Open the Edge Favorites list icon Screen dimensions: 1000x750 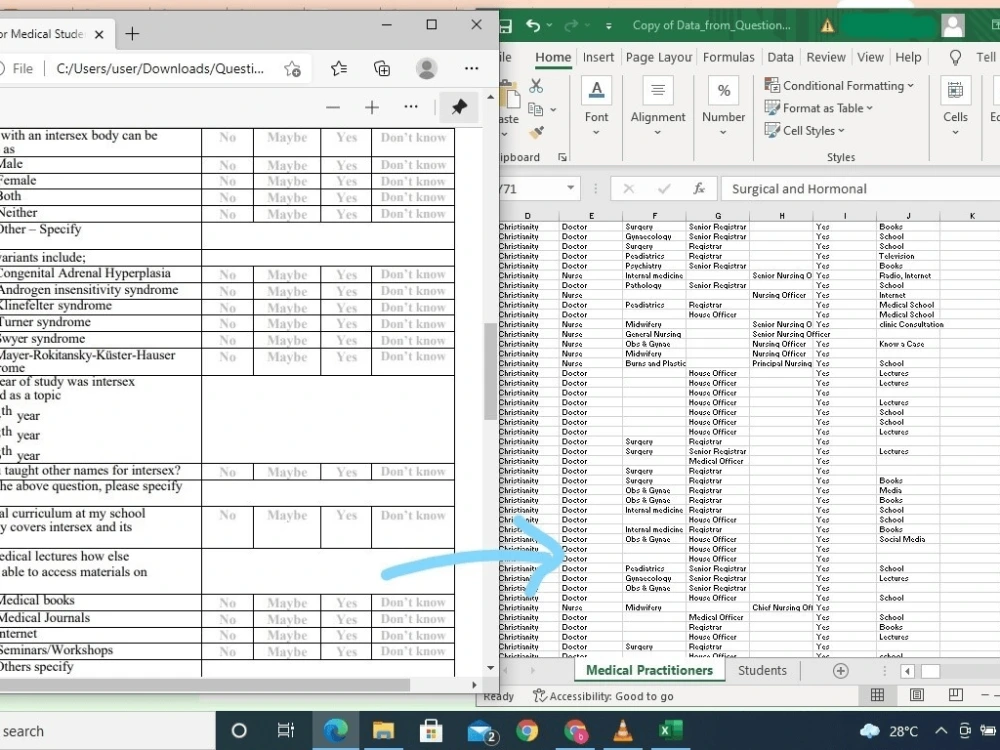coord(339,68)
